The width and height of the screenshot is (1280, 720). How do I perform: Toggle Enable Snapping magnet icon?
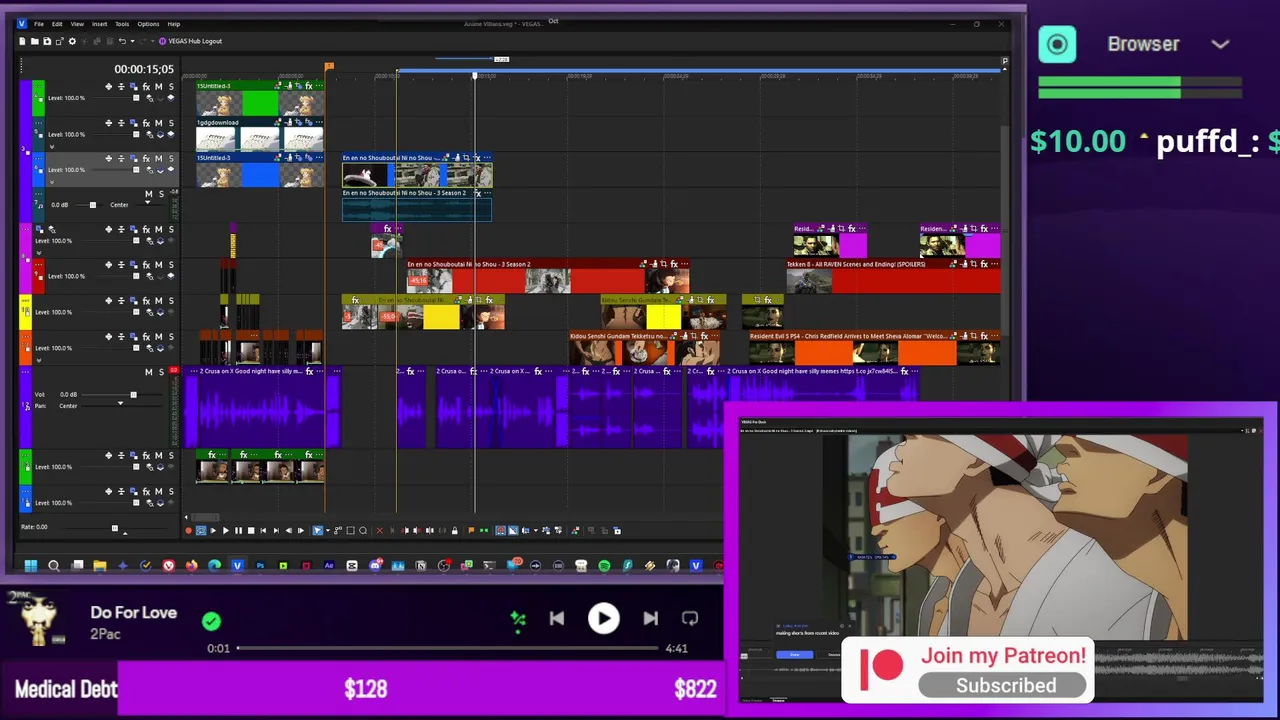tap(500, 531)
